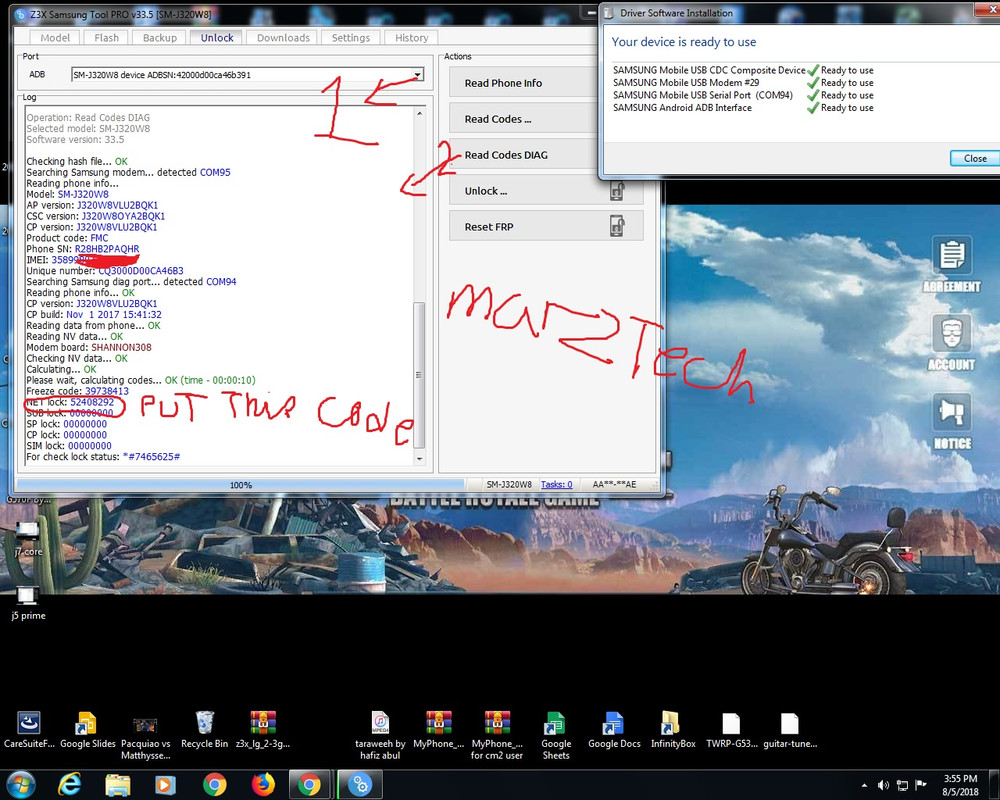
Task: Open active Chrome window in taskbar
Action: 309,785
